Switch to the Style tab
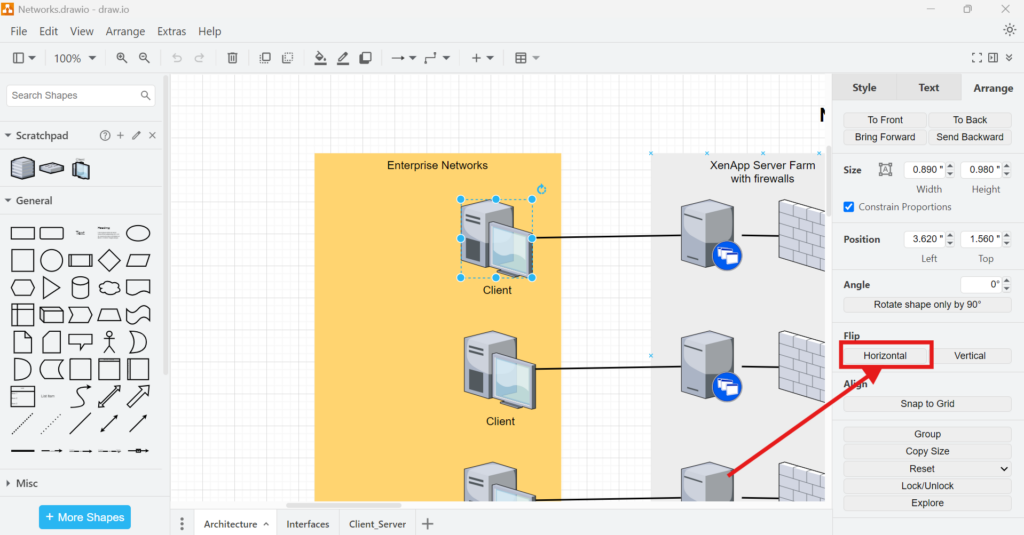1024x535 pixels. pos(864,88)
